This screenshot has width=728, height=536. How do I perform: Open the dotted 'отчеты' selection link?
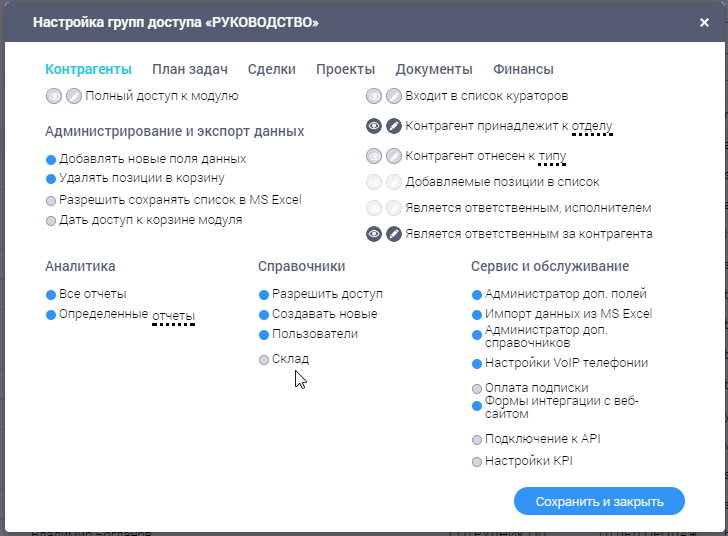click(173, 316)
